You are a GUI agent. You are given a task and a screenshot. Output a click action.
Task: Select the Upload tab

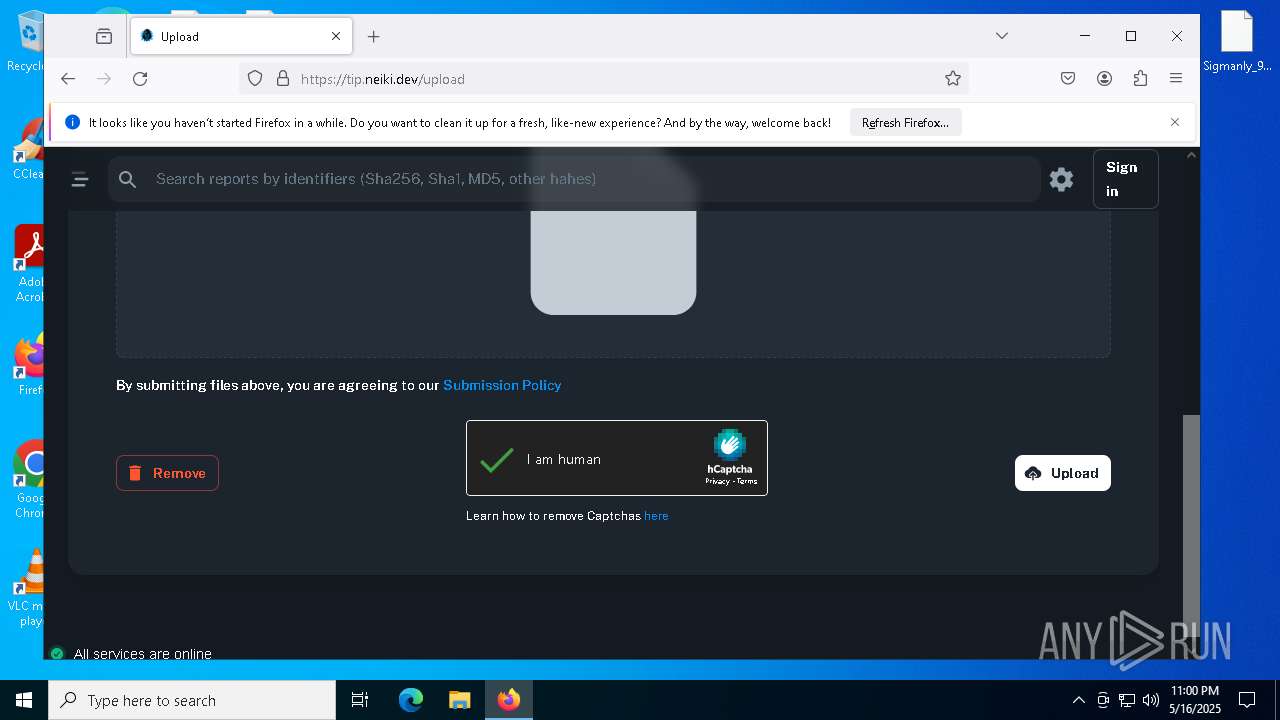pos(240,36)
